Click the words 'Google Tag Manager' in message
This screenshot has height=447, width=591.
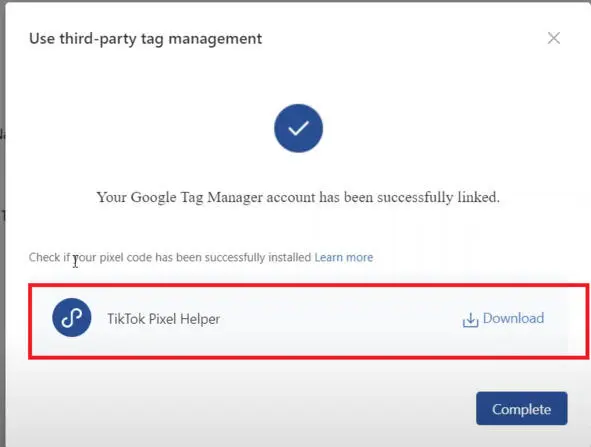click(x=197, y=197)
